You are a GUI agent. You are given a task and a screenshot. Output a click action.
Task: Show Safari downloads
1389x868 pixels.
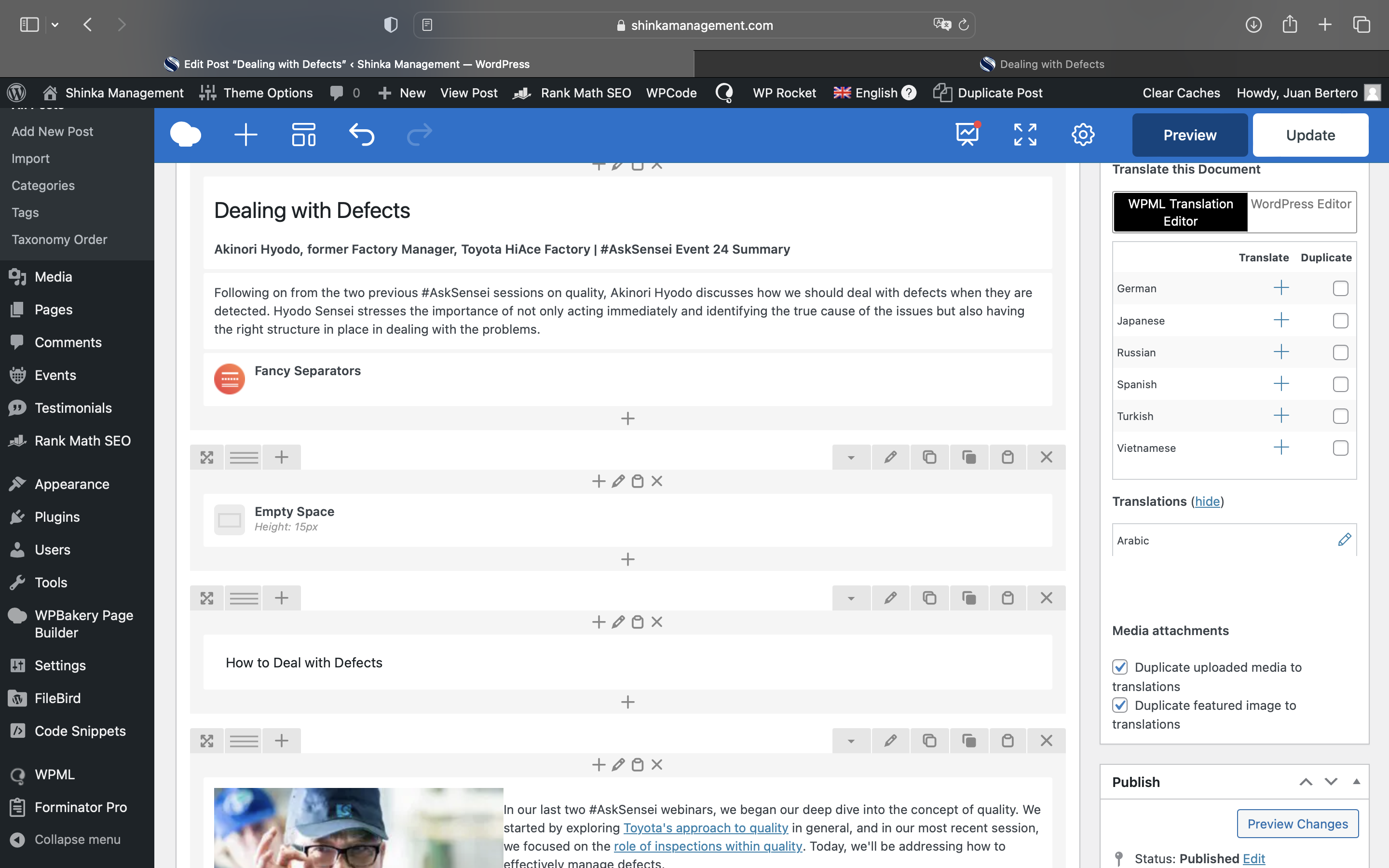(x=1253, y=25)
